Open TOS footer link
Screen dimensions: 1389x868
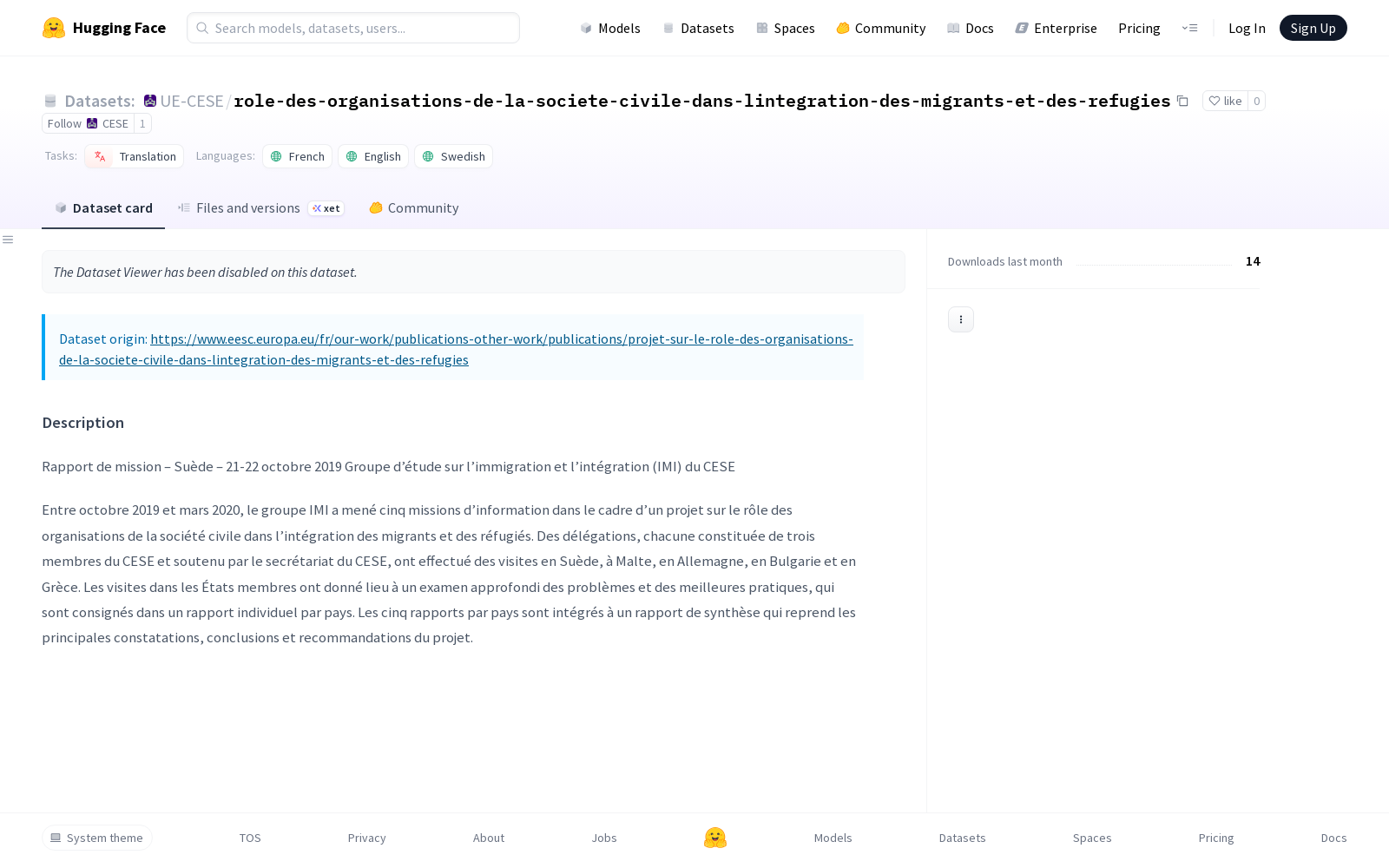point(250,838)
